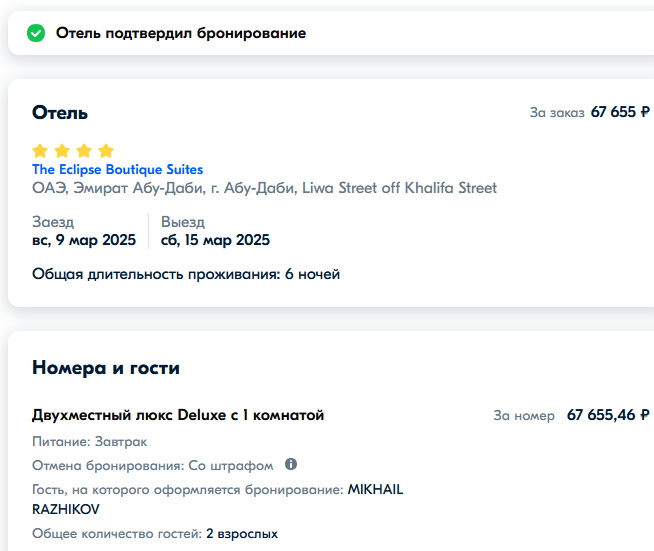Select the check-out date 15 мар 2025
The height and width of the screenshot is (551, 654).
[215, 240]
